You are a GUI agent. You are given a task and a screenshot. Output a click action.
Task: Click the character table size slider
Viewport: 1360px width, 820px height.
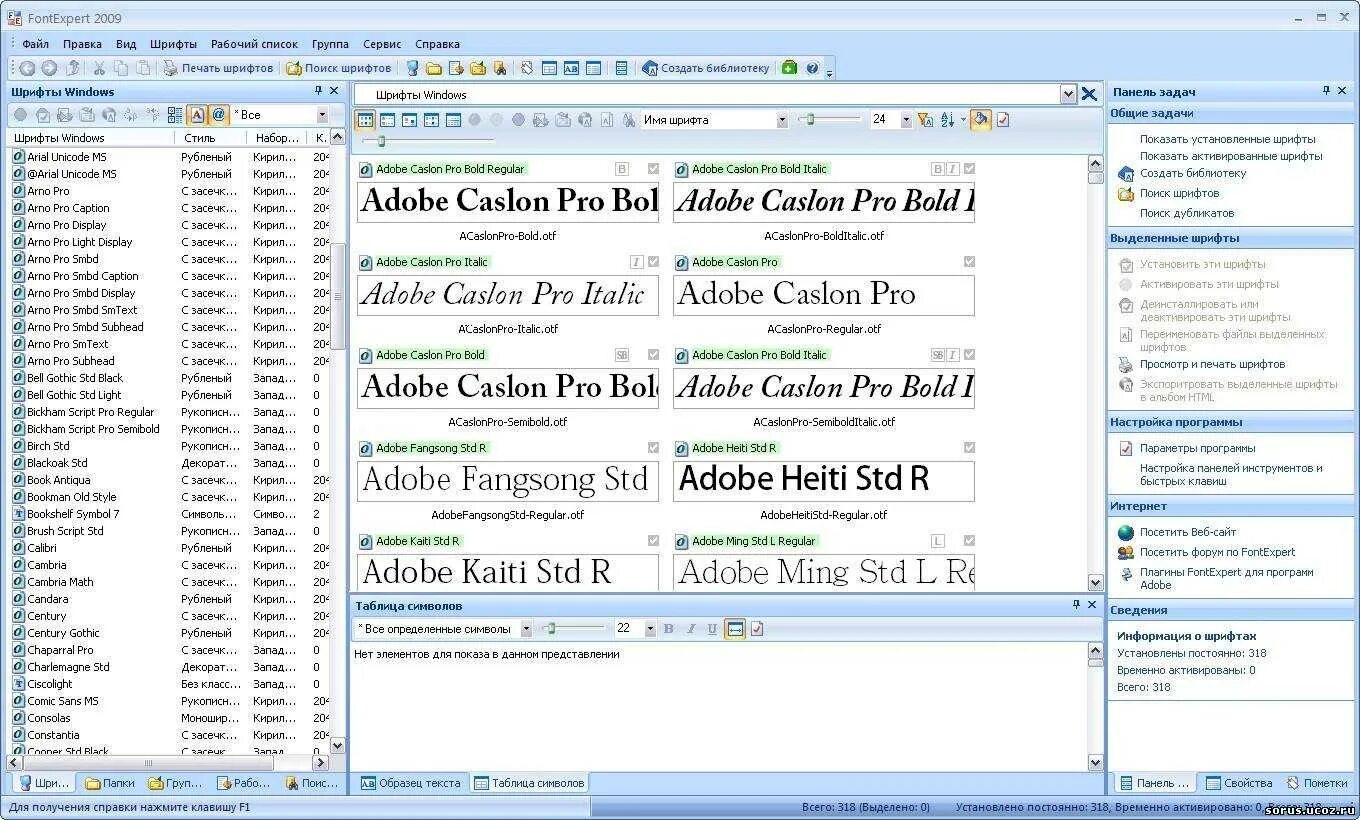point(573,629)
